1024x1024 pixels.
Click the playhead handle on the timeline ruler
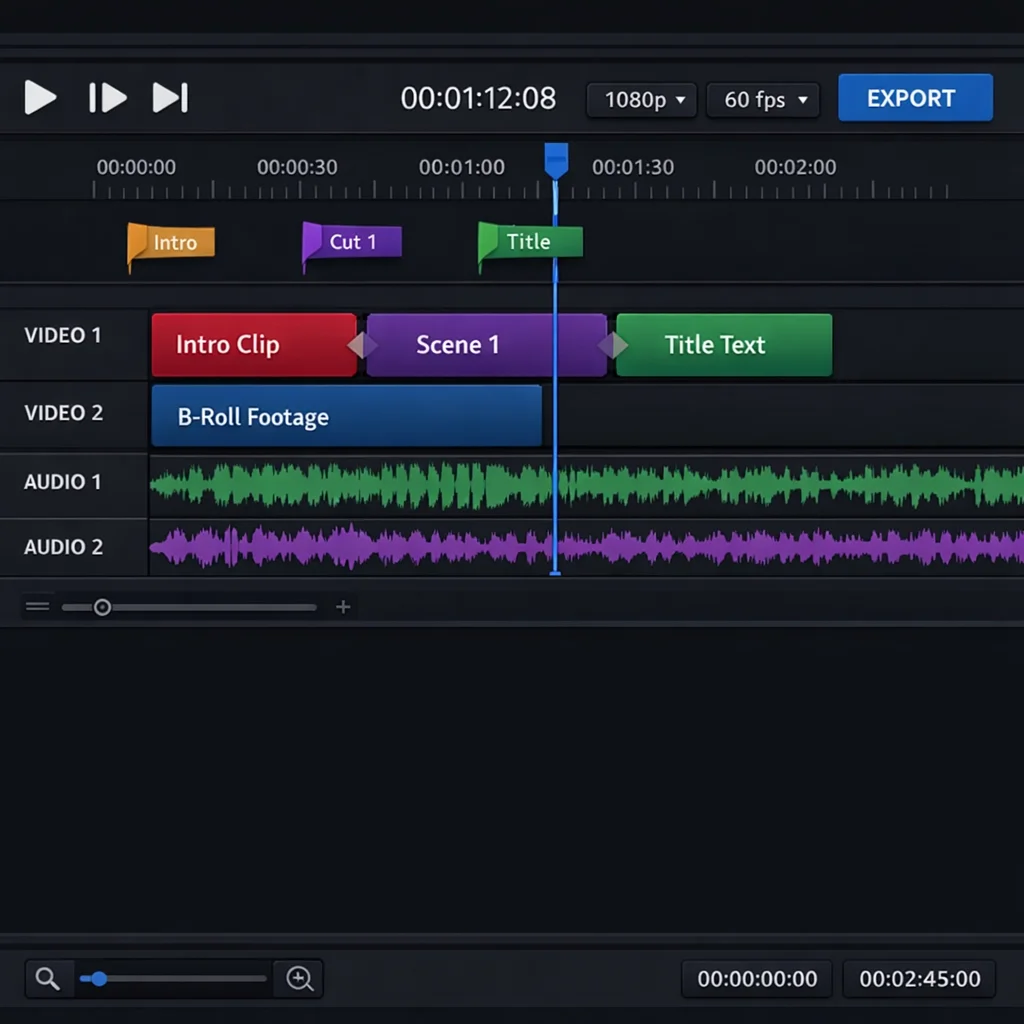click(556, 158)
